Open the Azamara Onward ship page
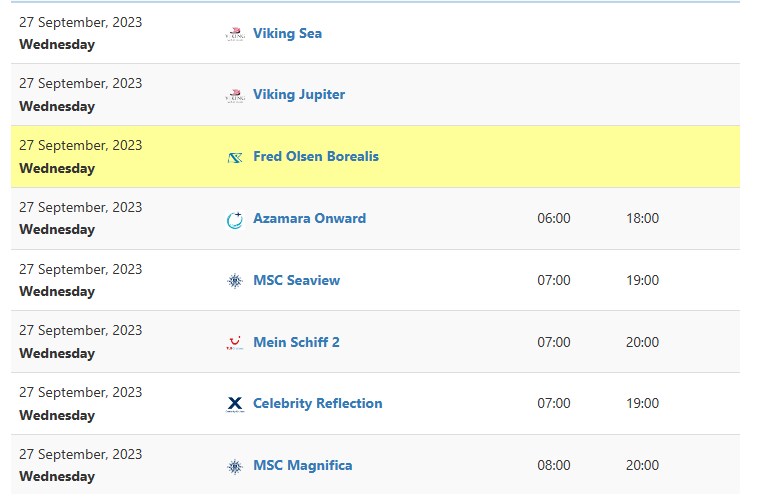This screenshot has width=772, height=494. (x=310, y=218)
